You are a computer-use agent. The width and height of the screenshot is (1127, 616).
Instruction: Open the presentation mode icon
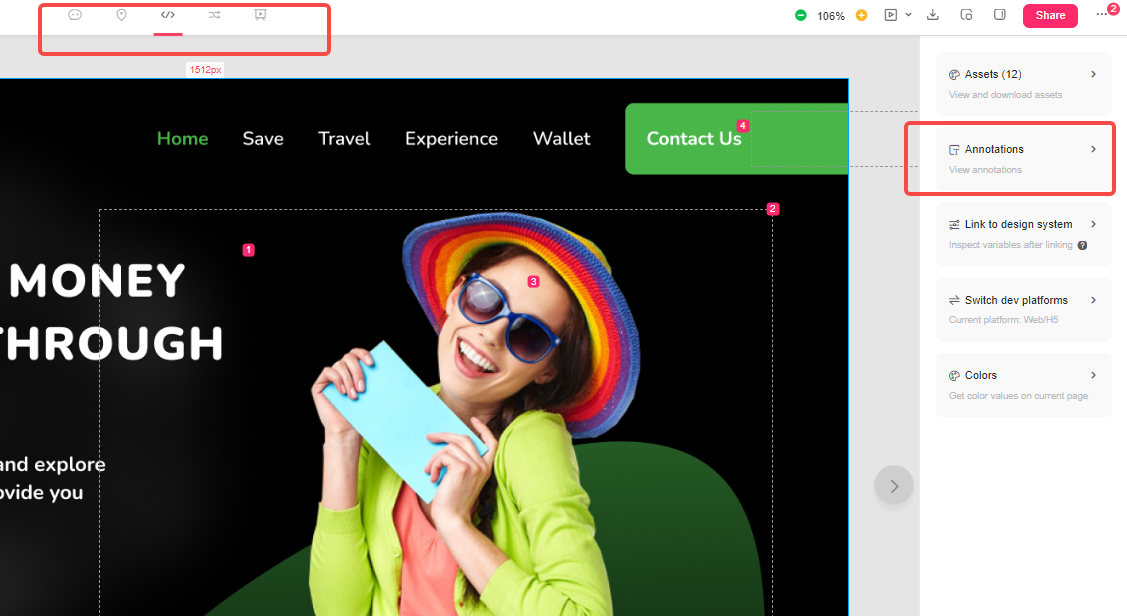coord(260,15)
